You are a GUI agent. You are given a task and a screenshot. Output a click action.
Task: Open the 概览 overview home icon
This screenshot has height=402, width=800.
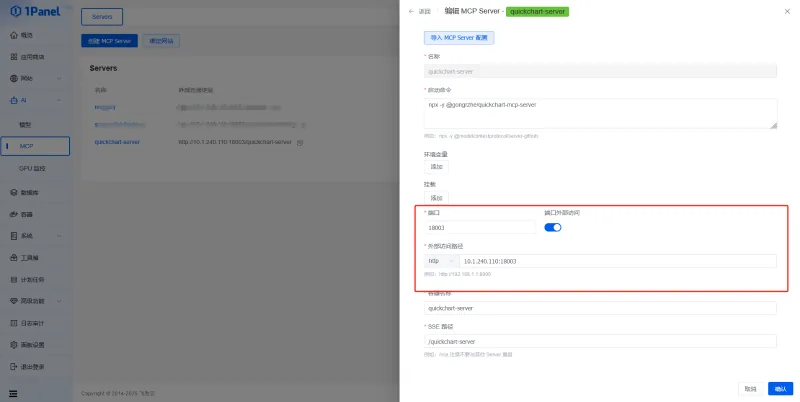pyautogui.click(x=14, y=35)
